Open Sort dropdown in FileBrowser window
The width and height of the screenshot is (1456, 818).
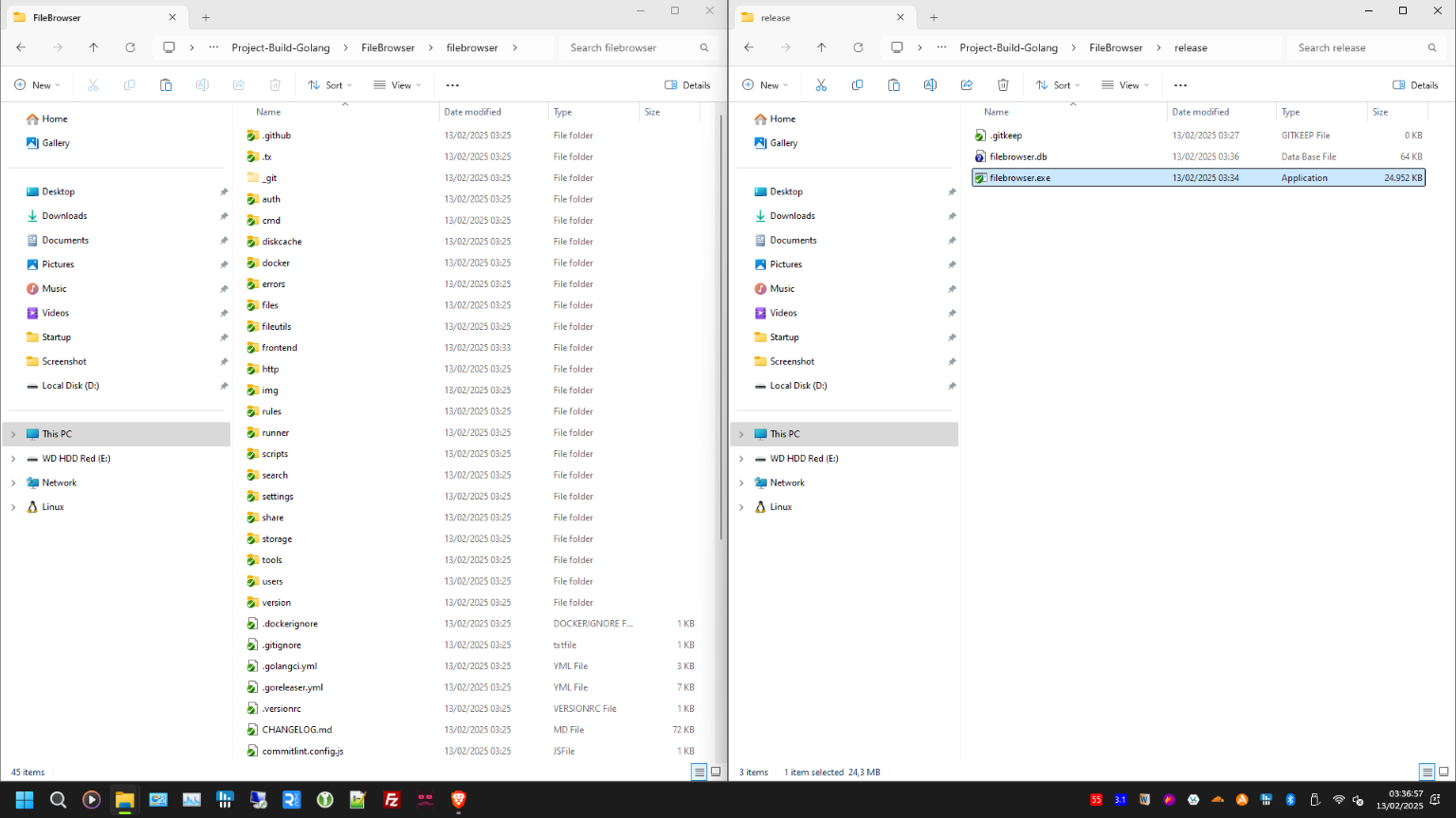330,85
